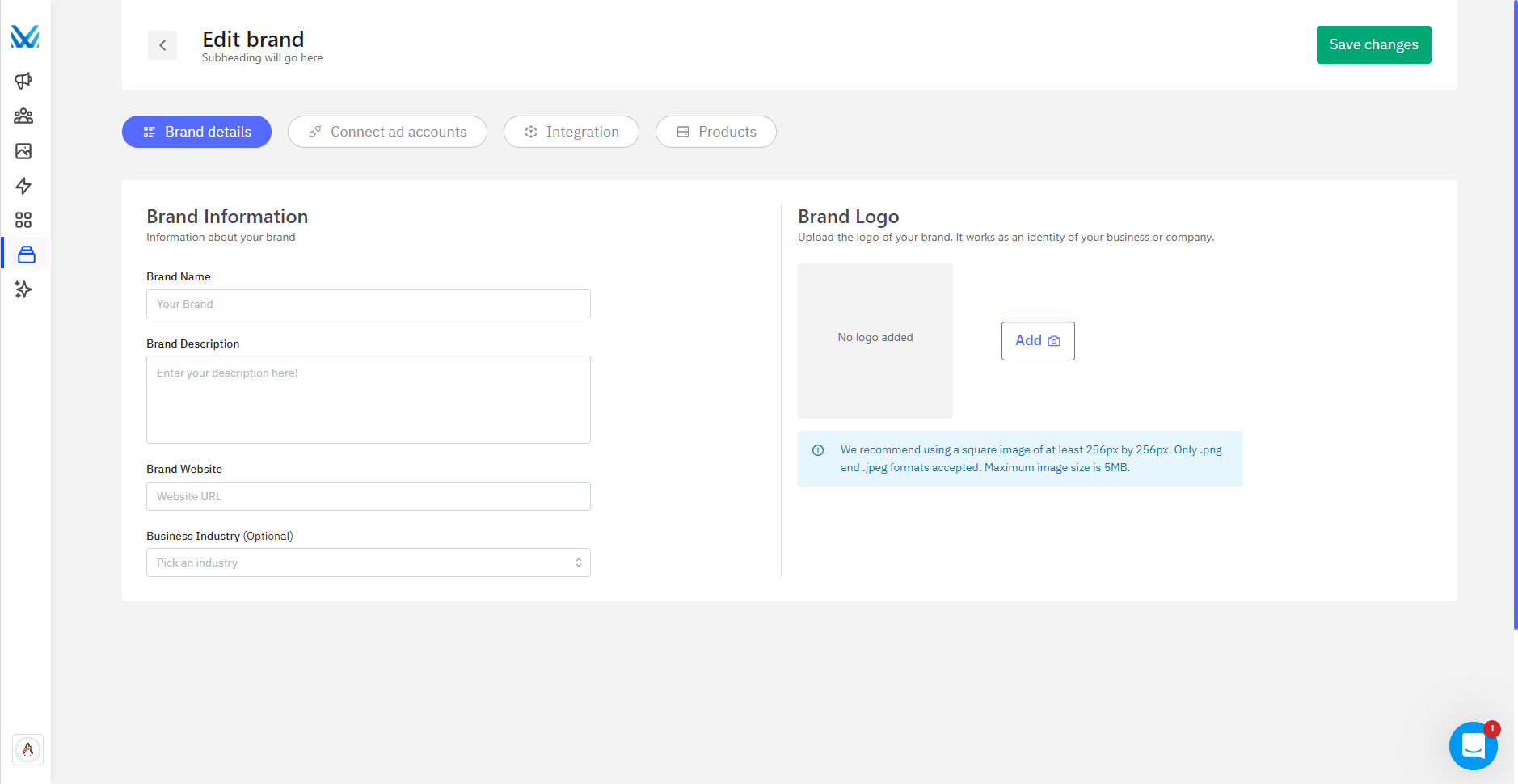1518x784 pixels.
Task: Switch to the Products tab
Action: pyautogui.click(x=716, y=132)
